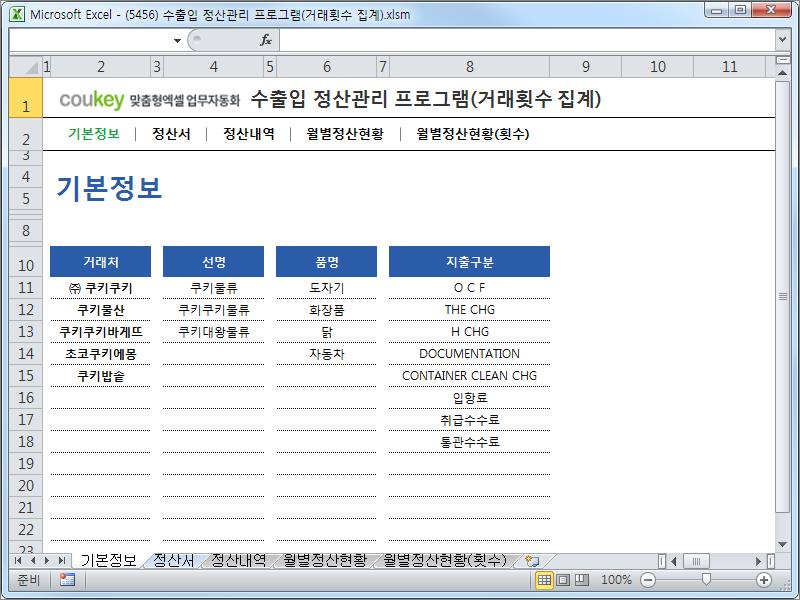800x600 pixels.
Task: Open 기본정보 navigation link
Action: point(94,134)
